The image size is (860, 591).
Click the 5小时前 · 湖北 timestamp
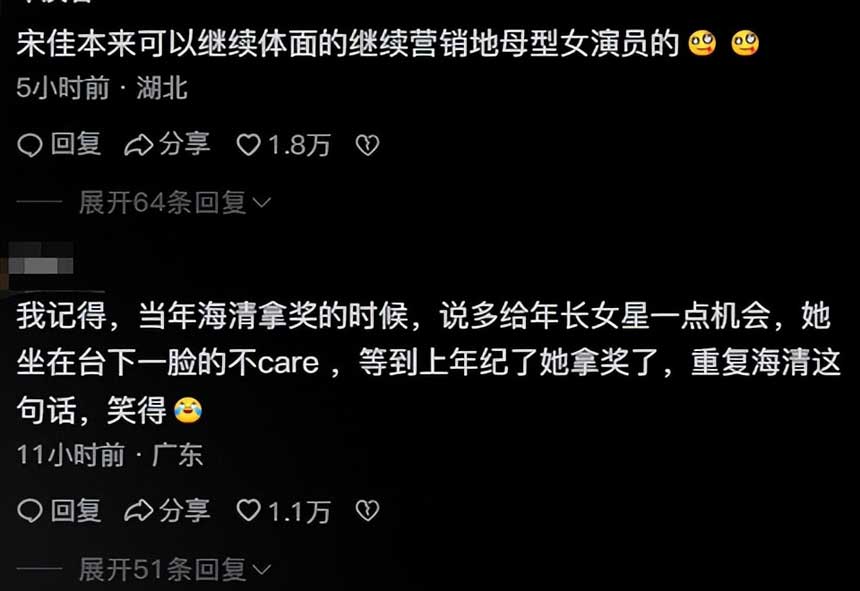coord(102,88)
